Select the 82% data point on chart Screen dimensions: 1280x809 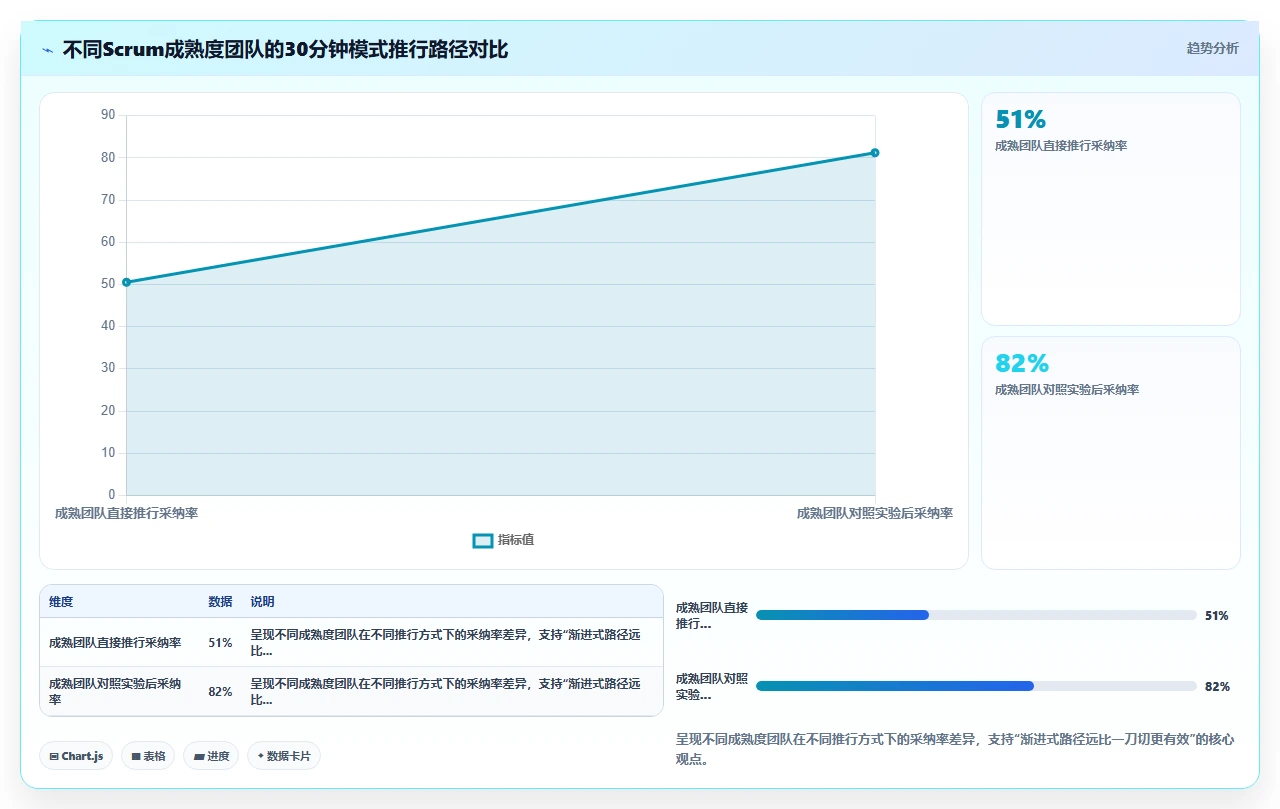875,153
